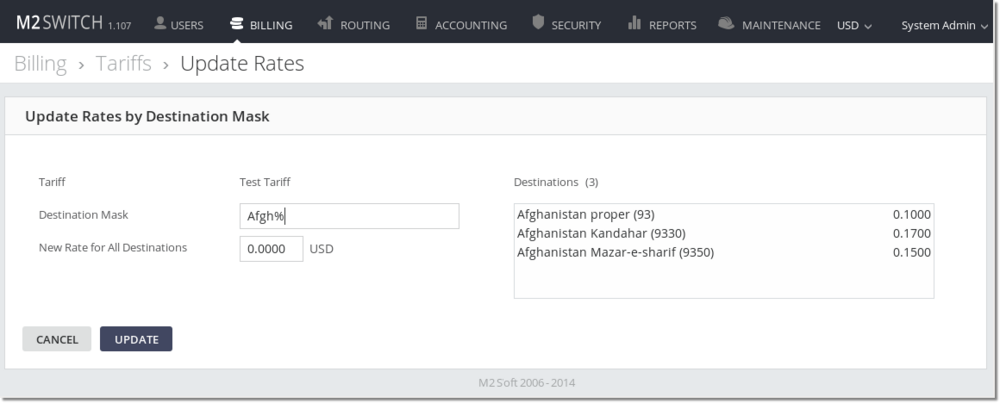
Task: Open the Reports menu
Action: [672, 25]
